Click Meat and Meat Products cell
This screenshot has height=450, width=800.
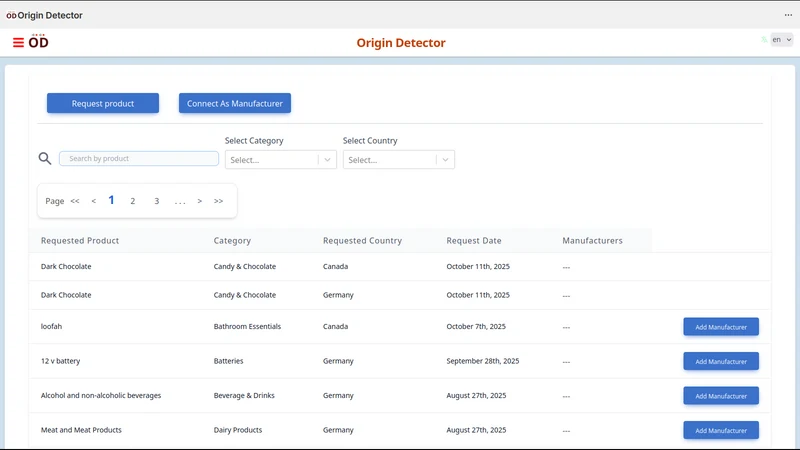[81, 430]
